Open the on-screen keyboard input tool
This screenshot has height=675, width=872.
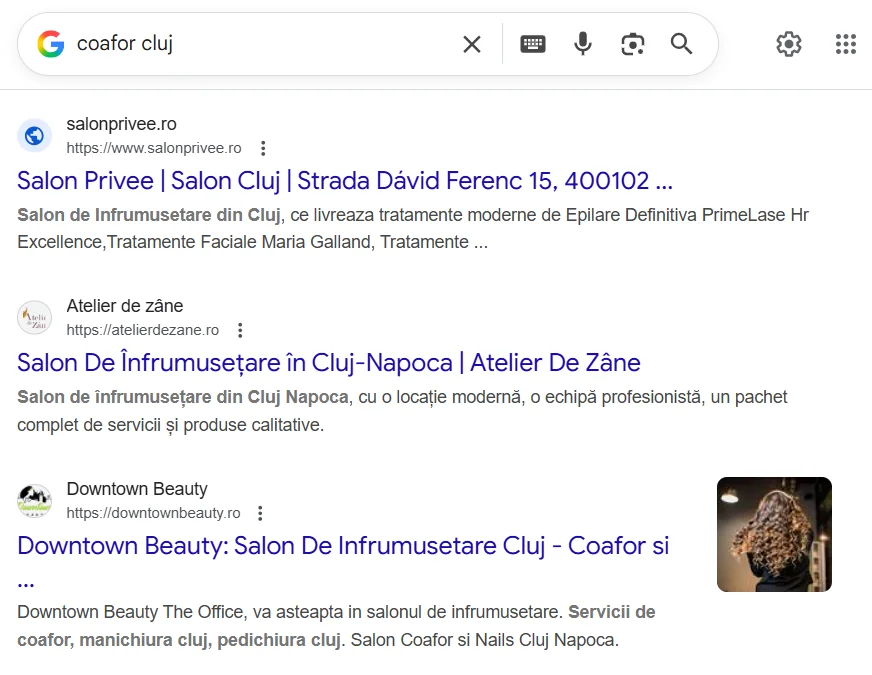click(x=533, y=44)
